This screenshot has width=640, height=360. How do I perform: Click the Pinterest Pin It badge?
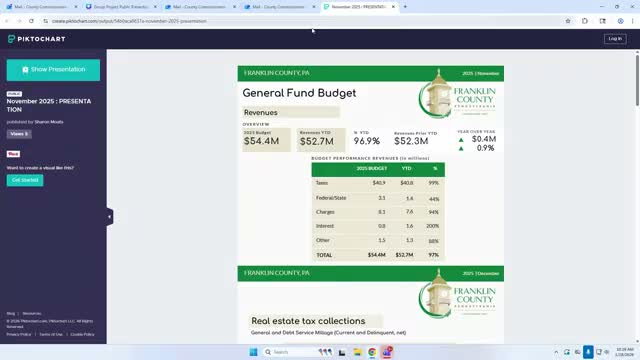coord(13,154)
